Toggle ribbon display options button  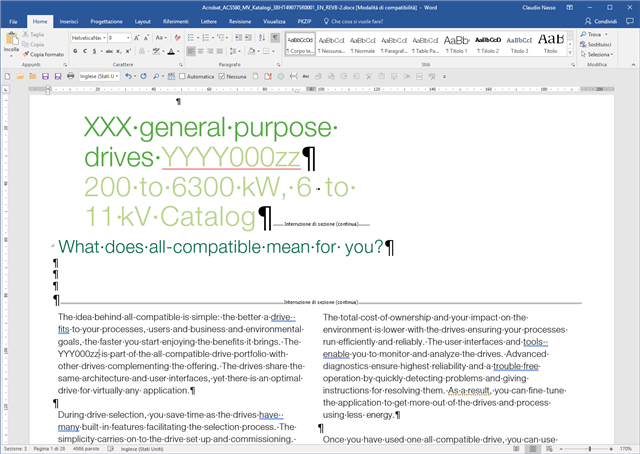click(570, 7)
